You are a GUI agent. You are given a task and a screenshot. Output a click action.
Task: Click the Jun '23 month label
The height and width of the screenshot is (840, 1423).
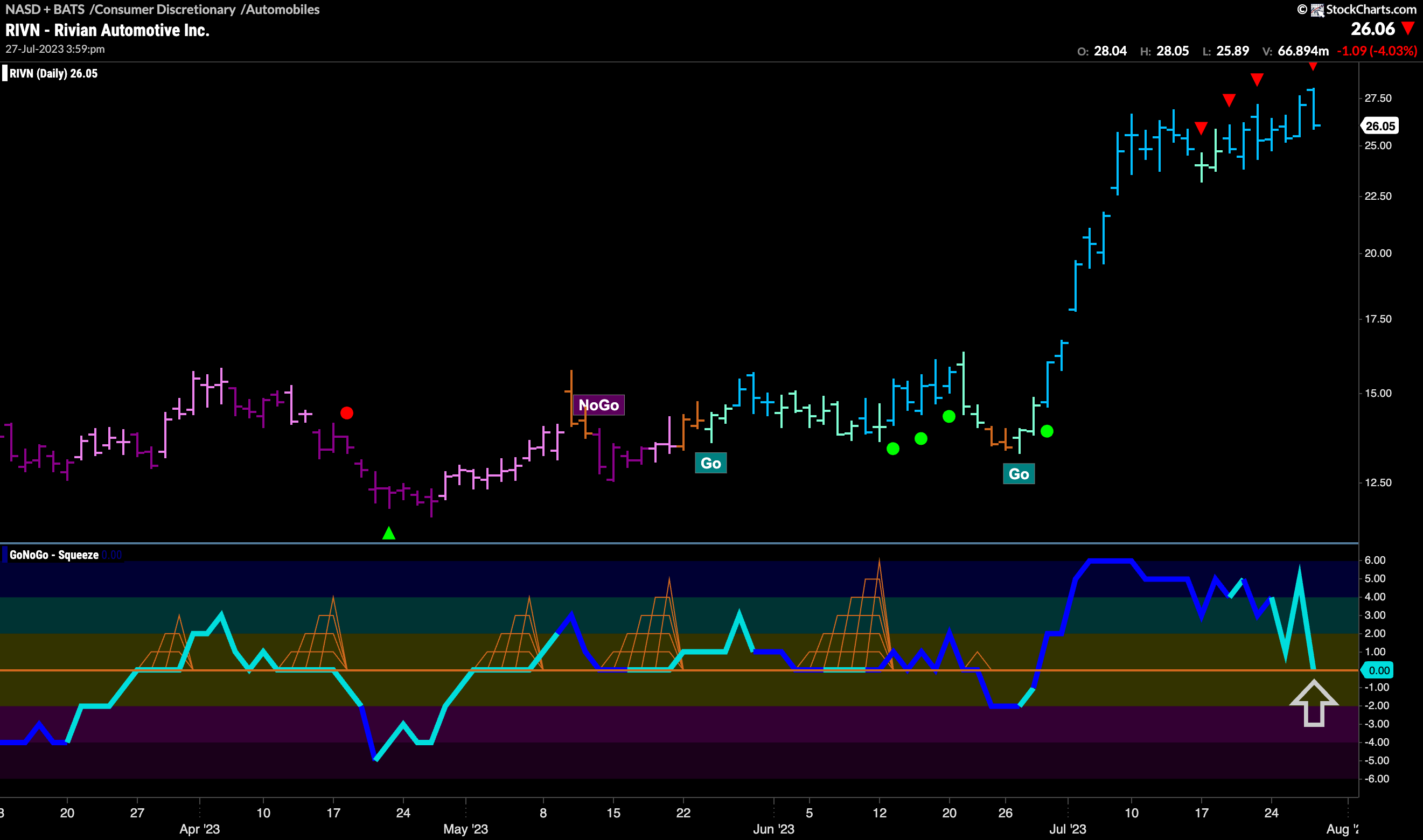(773, 829)
